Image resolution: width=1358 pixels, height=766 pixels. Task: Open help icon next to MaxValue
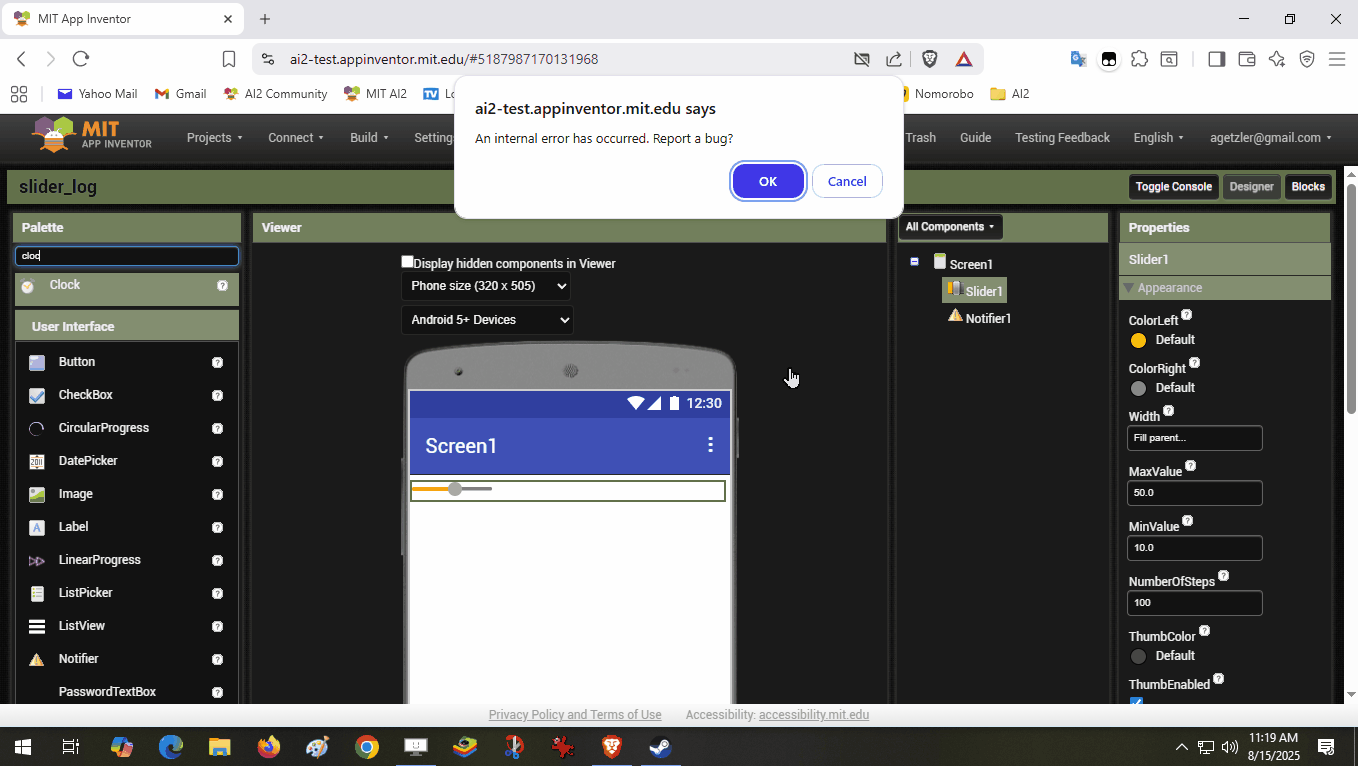coord(1190,466)
